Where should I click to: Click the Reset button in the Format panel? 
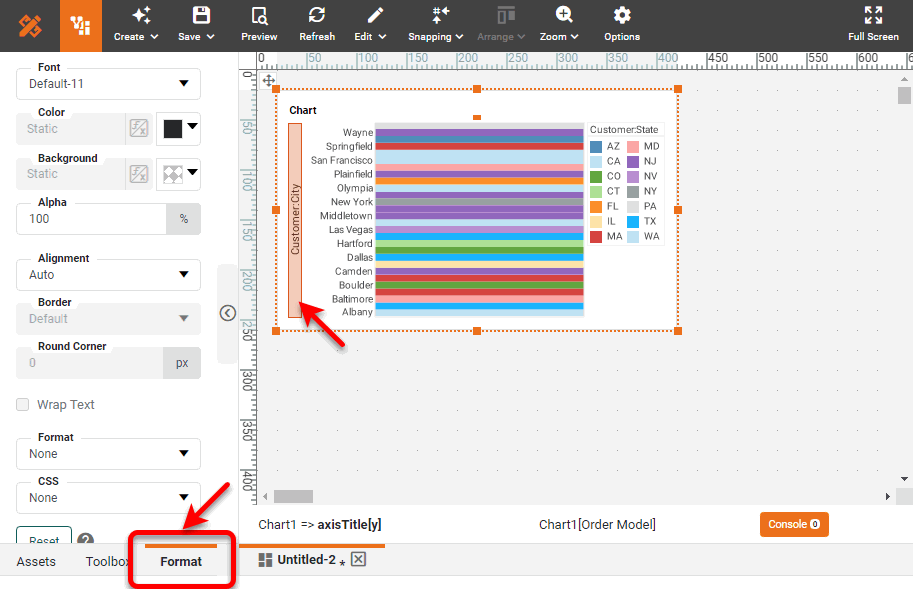[43, 538]
